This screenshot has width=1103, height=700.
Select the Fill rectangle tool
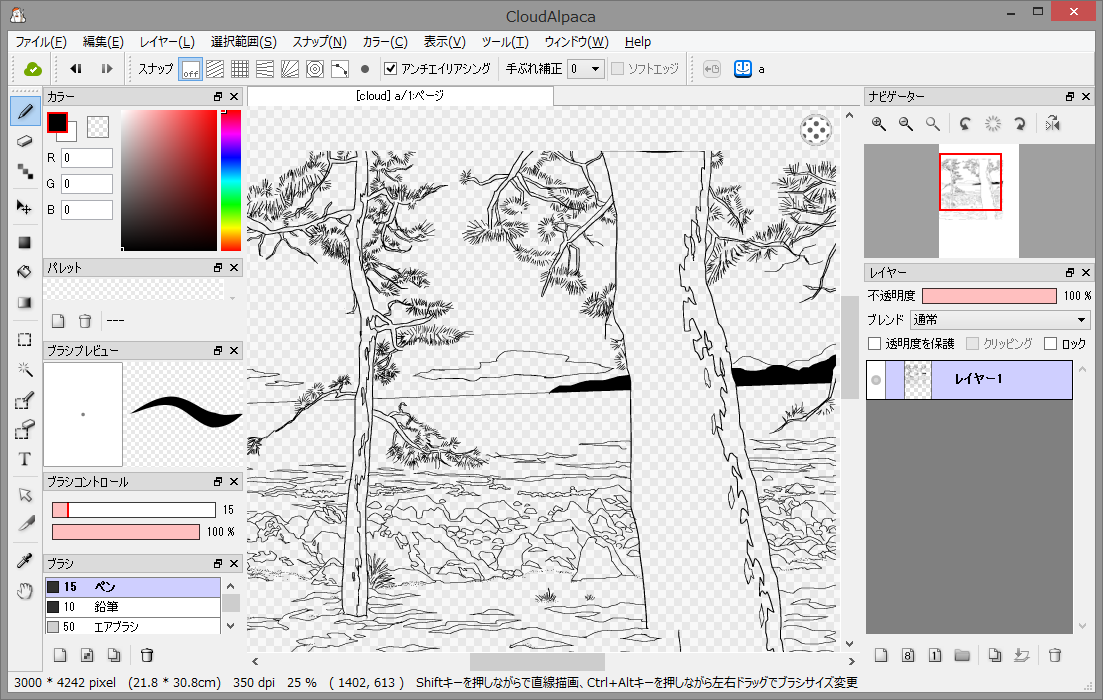25,242
